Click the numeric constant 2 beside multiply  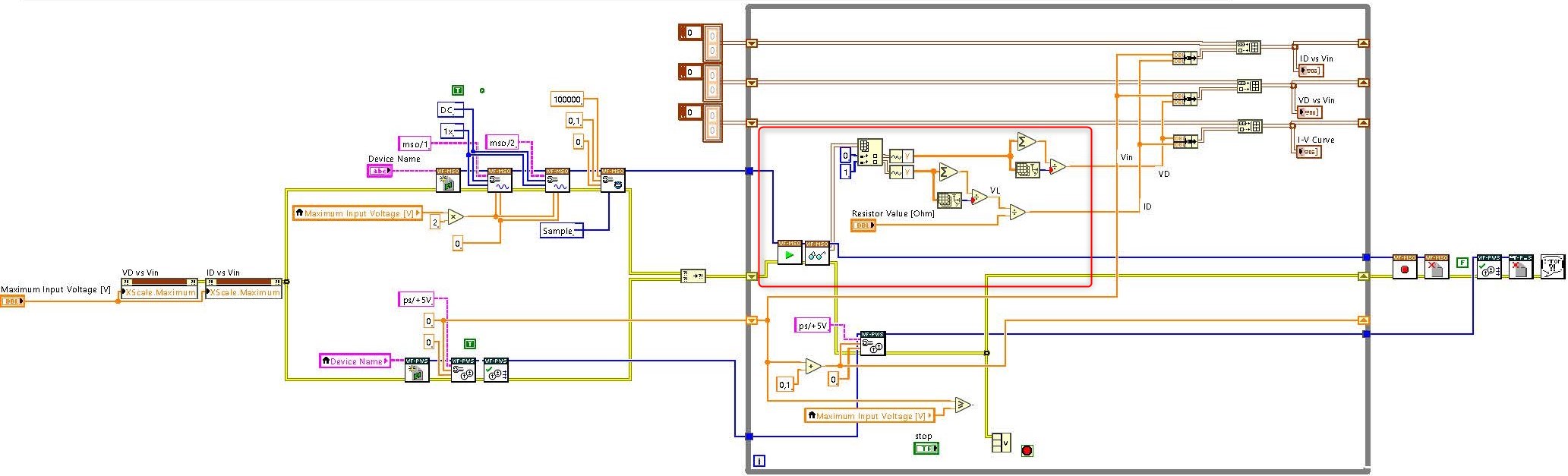435,222
